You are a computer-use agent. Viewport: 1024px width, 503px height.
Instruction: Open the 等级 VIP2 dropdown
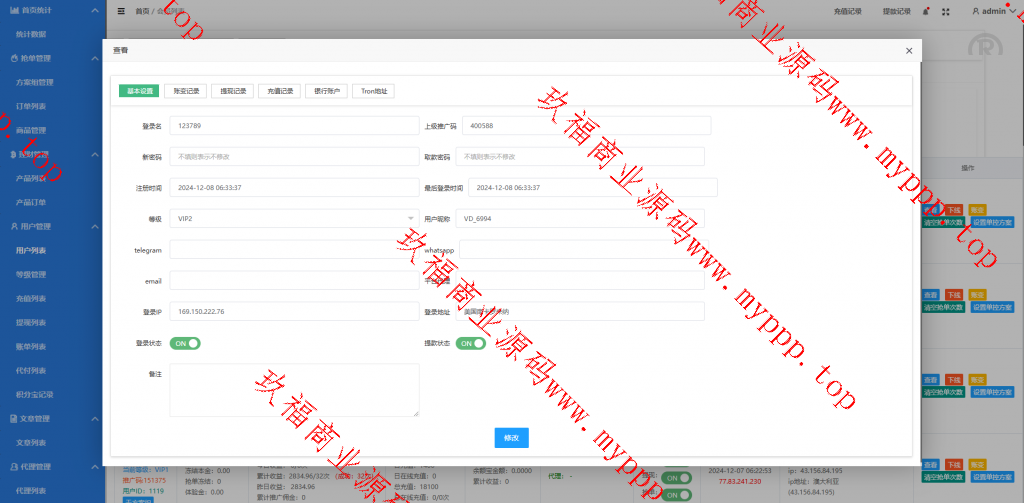pyautogui.click(x=294, y=218)
